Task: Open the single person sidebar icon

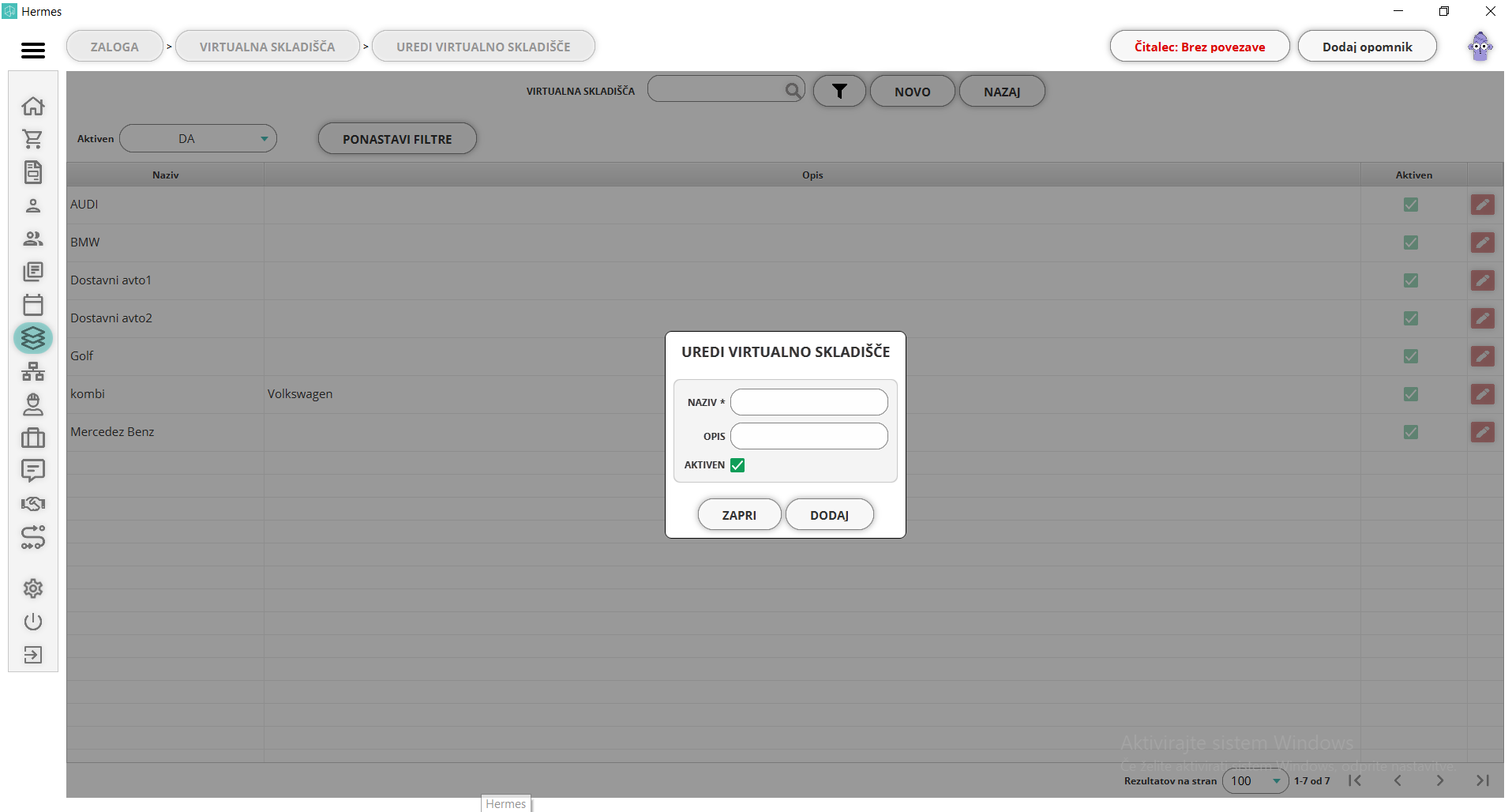Action: coord(33,205)
